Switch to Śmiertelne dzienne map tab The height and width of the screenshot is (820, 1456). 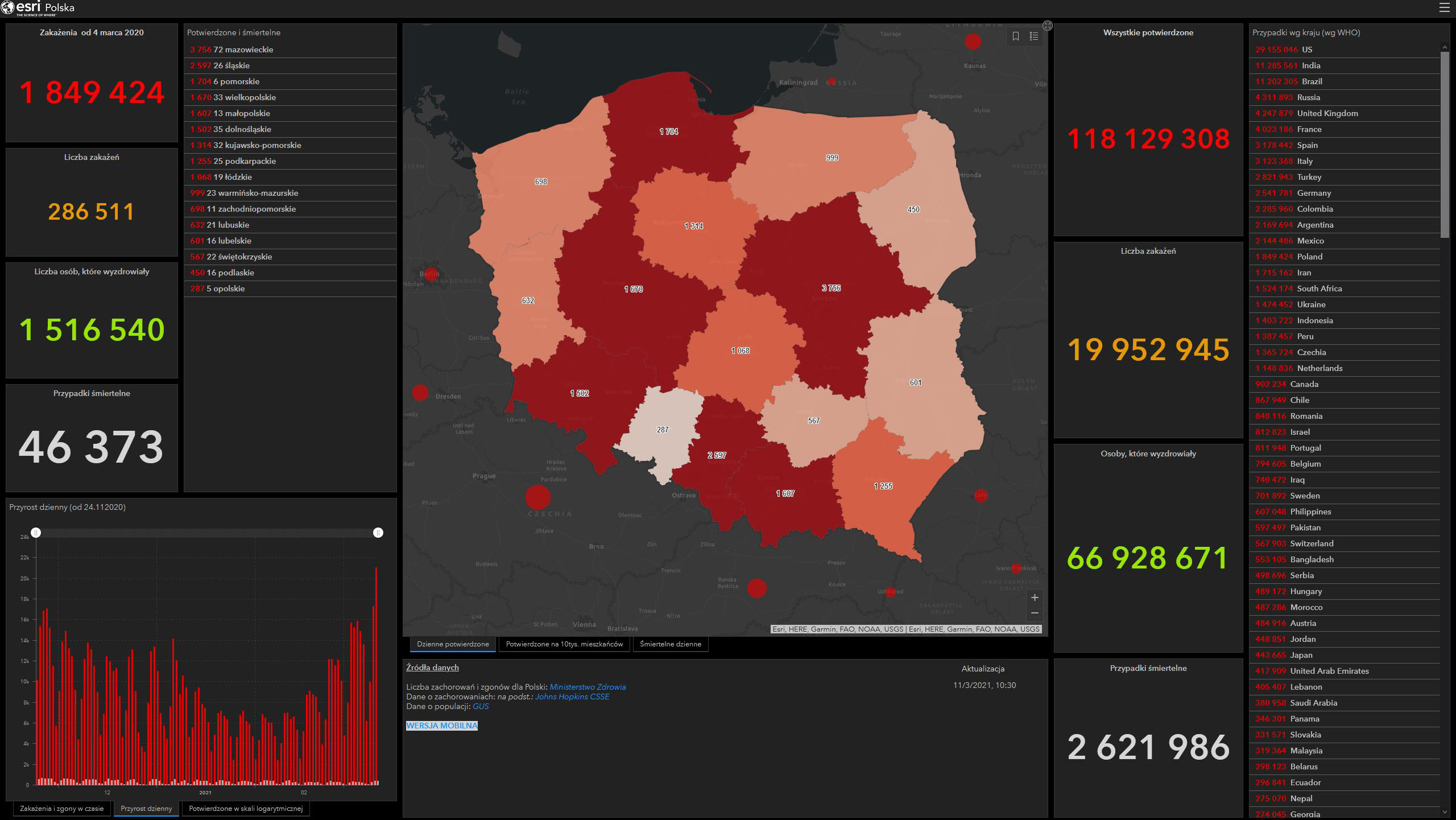670,644
